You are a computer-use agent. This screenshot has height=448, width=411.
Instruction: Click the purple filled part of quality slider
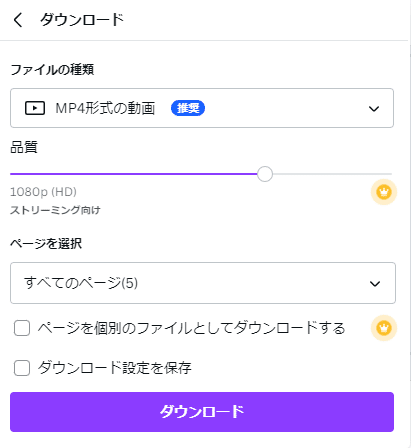click(134, 174)
